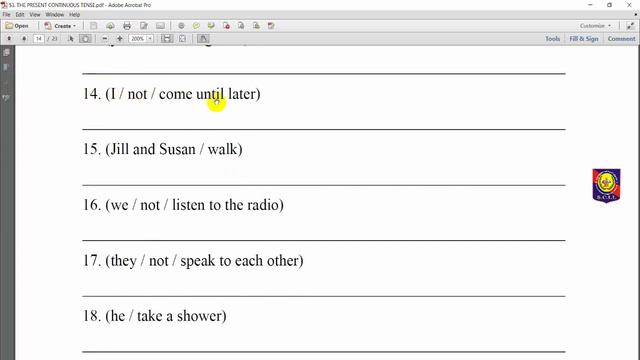640x360 pixels.
Task: Click the small arrow under the window close button
Action: (x=636, y=14)
